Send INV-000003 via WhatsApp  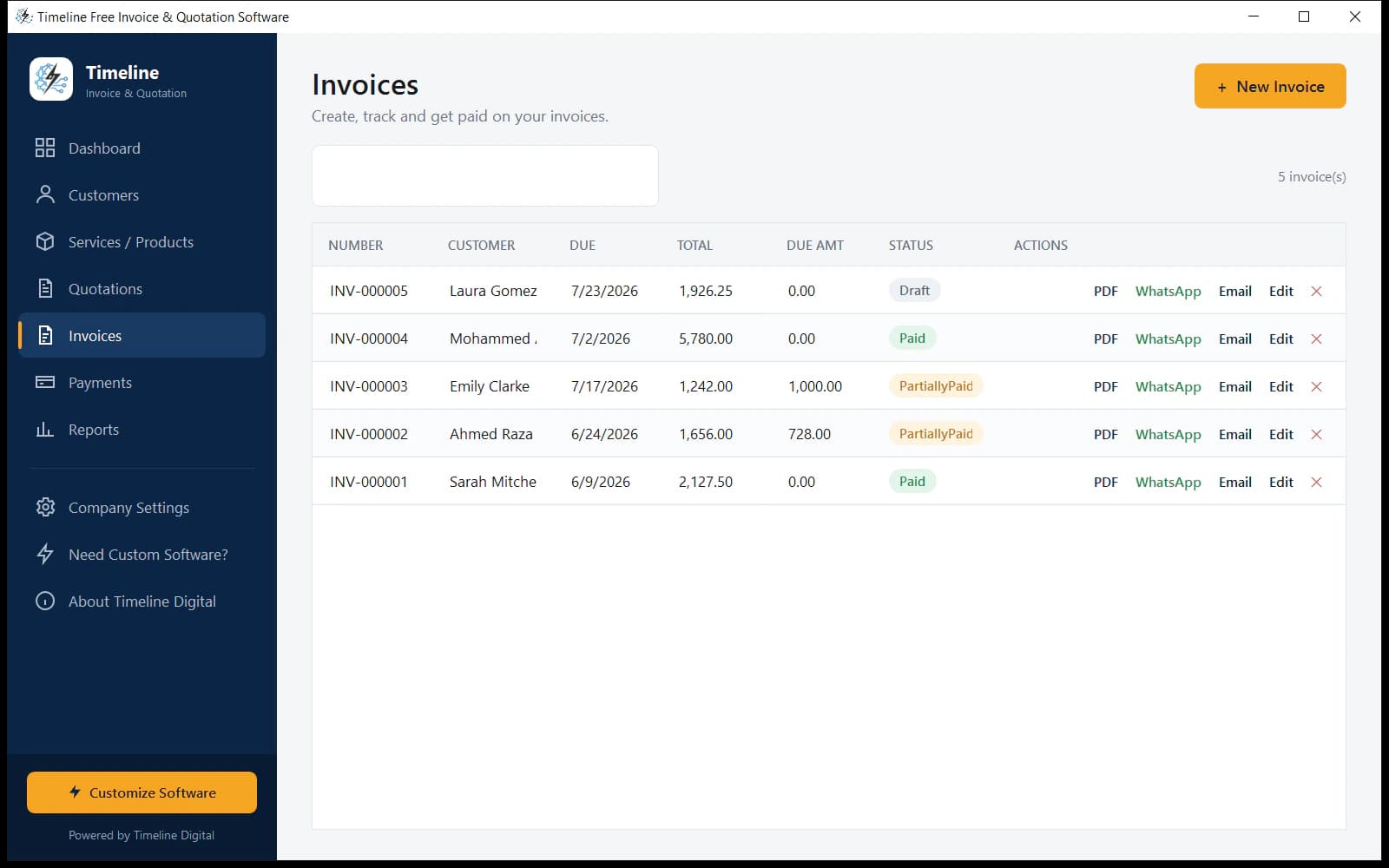point(1168,386)
